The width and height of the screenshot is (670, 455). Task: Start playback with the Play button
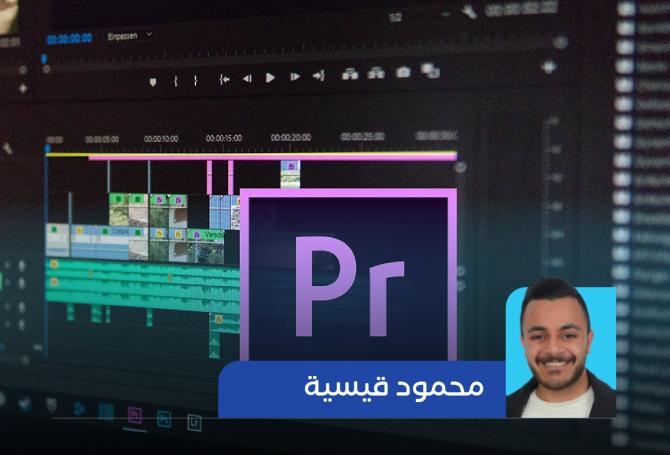(270, 78)
